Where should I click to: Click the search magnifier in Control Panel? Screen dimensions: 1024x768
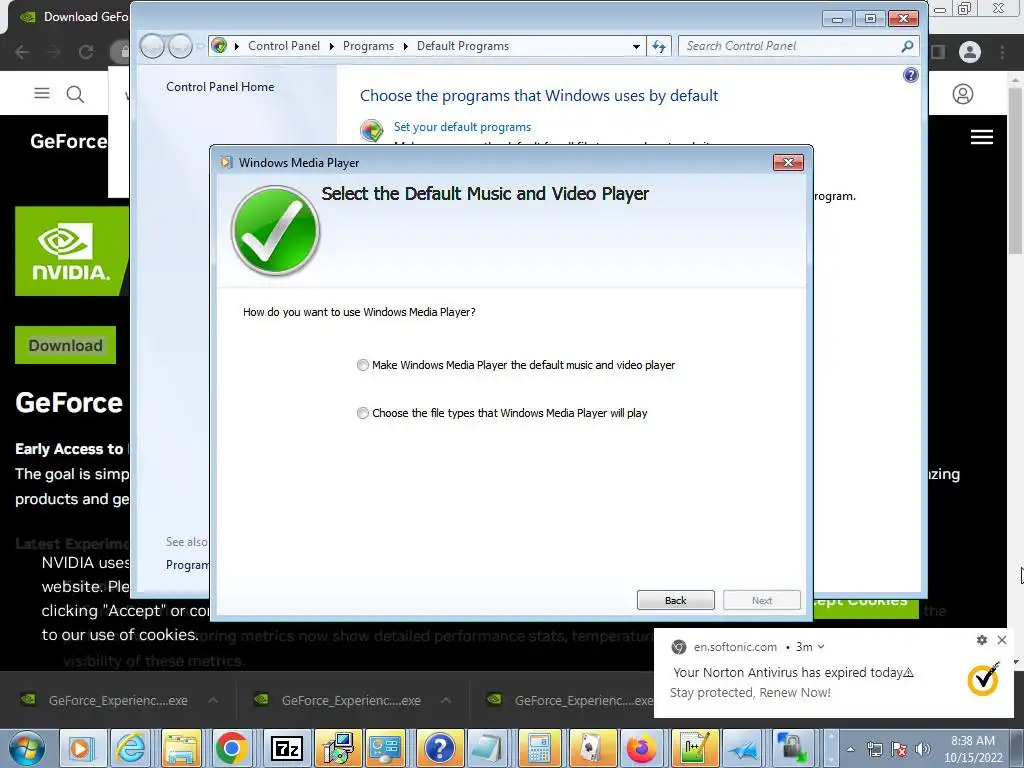pyautogui.click(x=907, y=46)
